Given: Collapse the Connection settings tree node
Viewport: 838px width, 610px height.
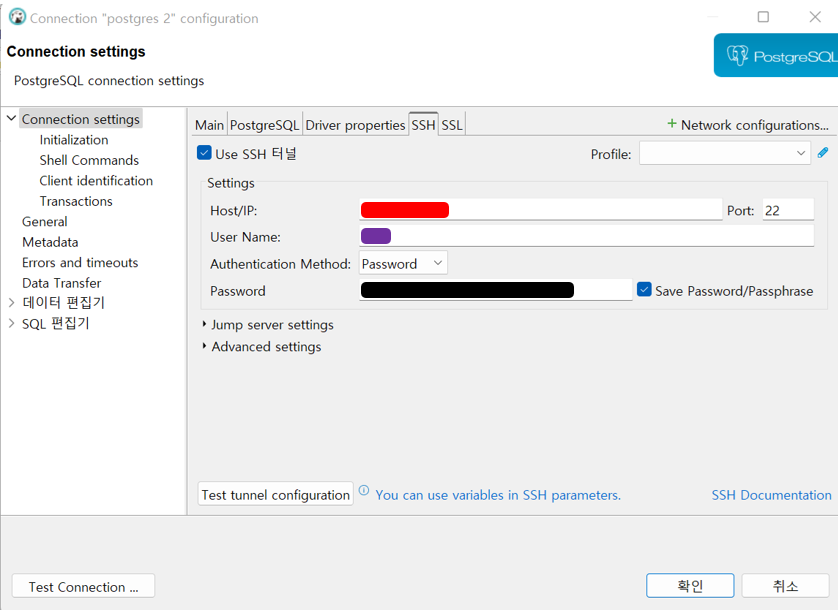Looking at the screenshot, I should click(11, 118).
